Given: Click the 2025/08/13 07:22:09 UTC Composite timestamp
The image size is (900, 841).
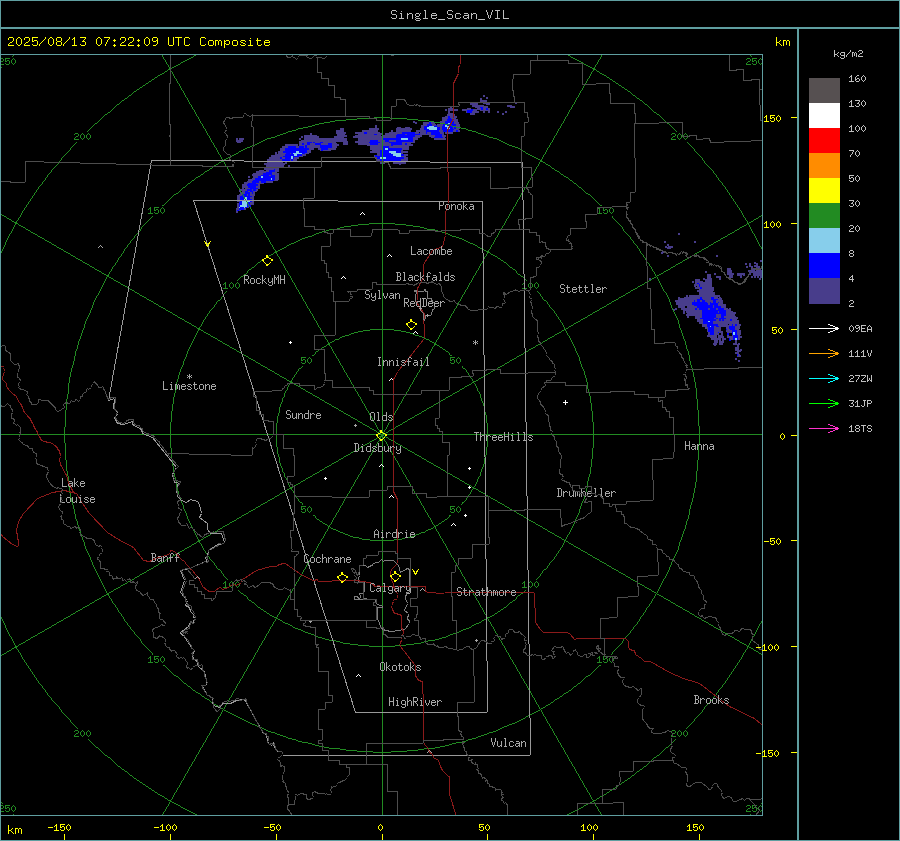Looking at the screenshot, I should pyautogui.click(x=138, y=42).
